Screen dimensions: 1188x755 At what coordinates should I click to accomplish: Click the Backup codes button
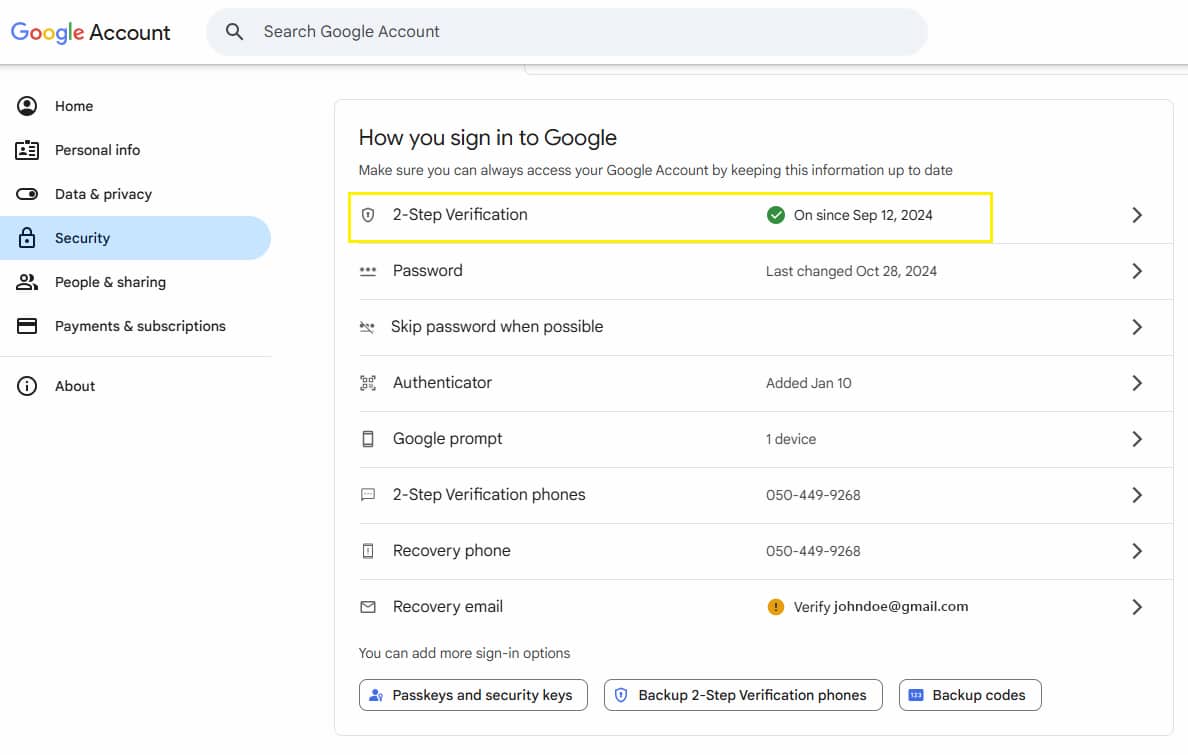(x=970, y=695)
